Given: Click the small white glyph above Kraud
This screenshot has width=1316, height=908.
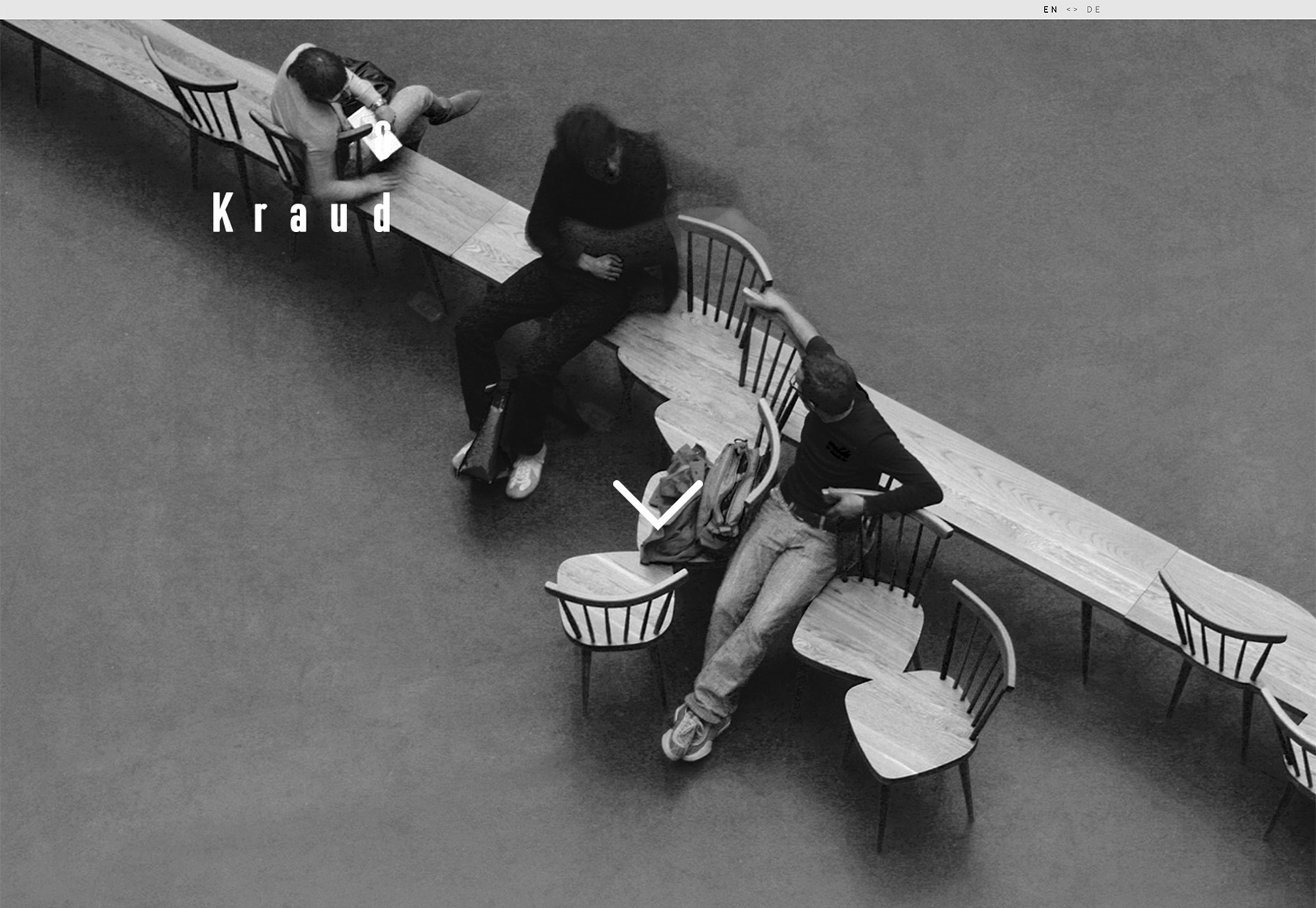Looking at the screenshot, I should 383,129.
